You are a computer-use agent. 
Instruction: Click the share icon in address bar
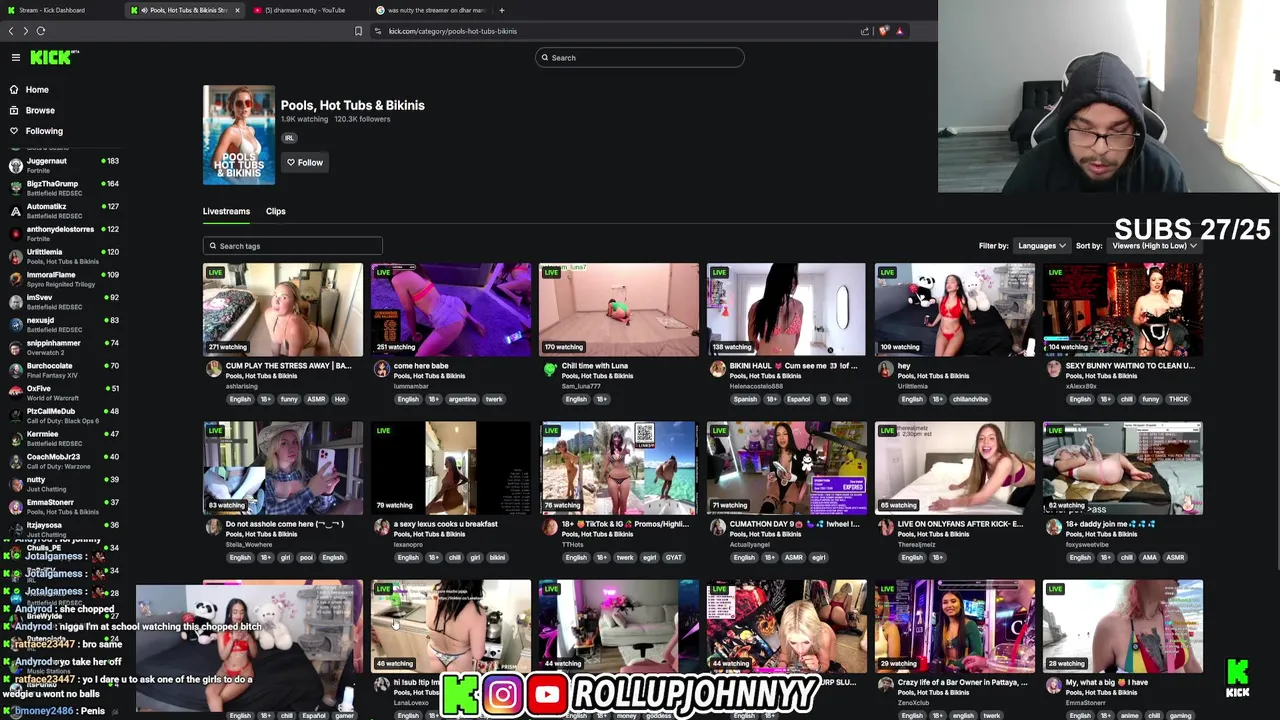coord(865,31)
